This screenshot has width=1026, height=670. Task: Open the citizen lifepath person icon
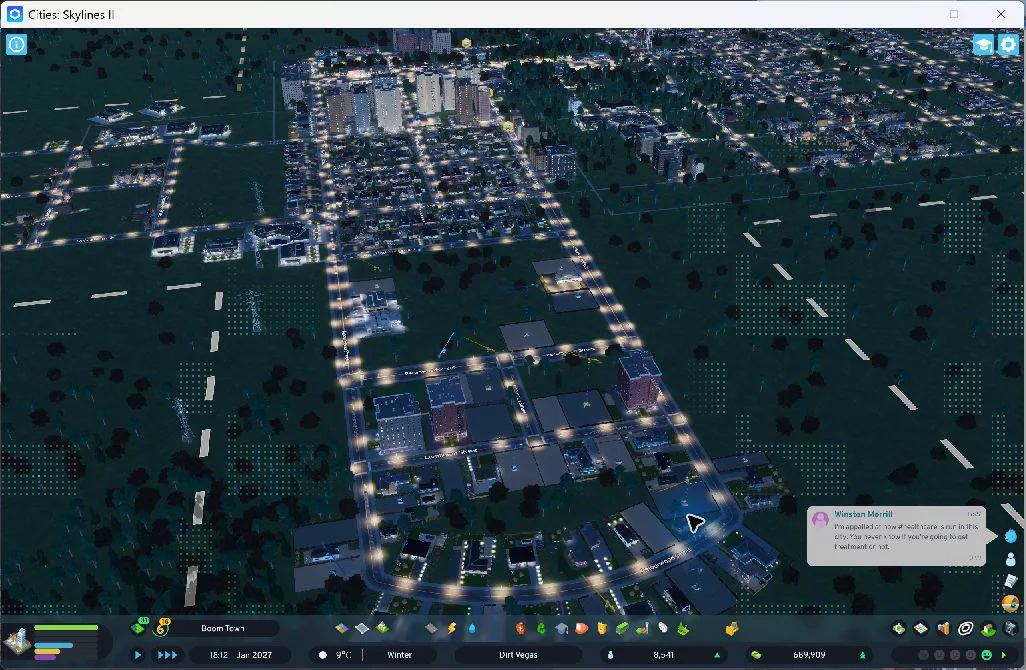(1011, 559)
